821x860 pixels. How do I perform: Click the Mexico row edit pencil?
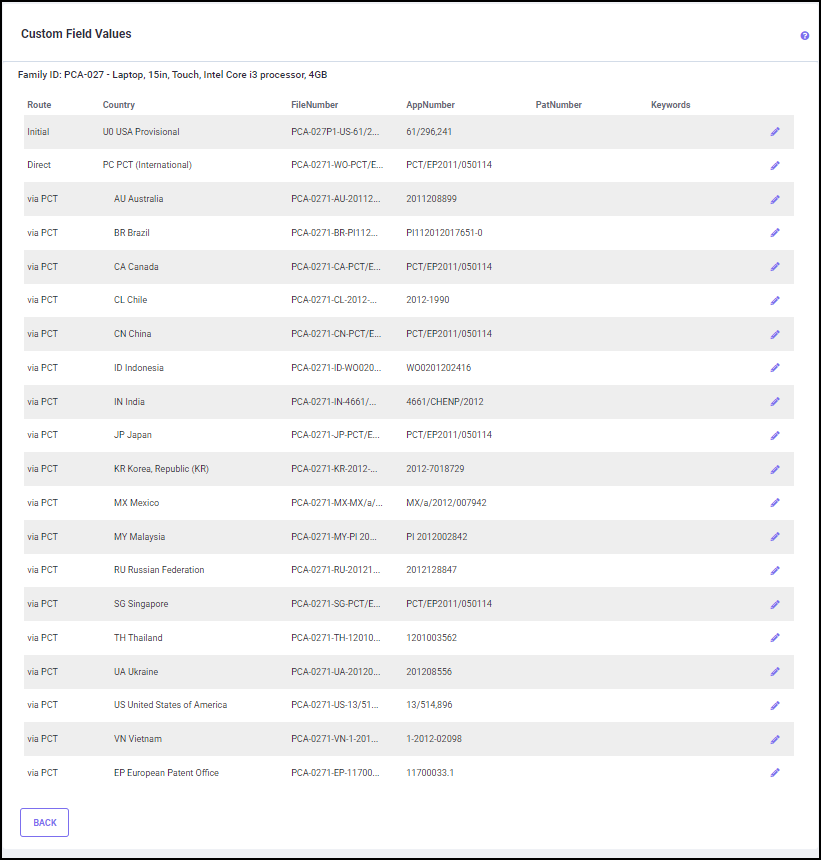(774, 503)
